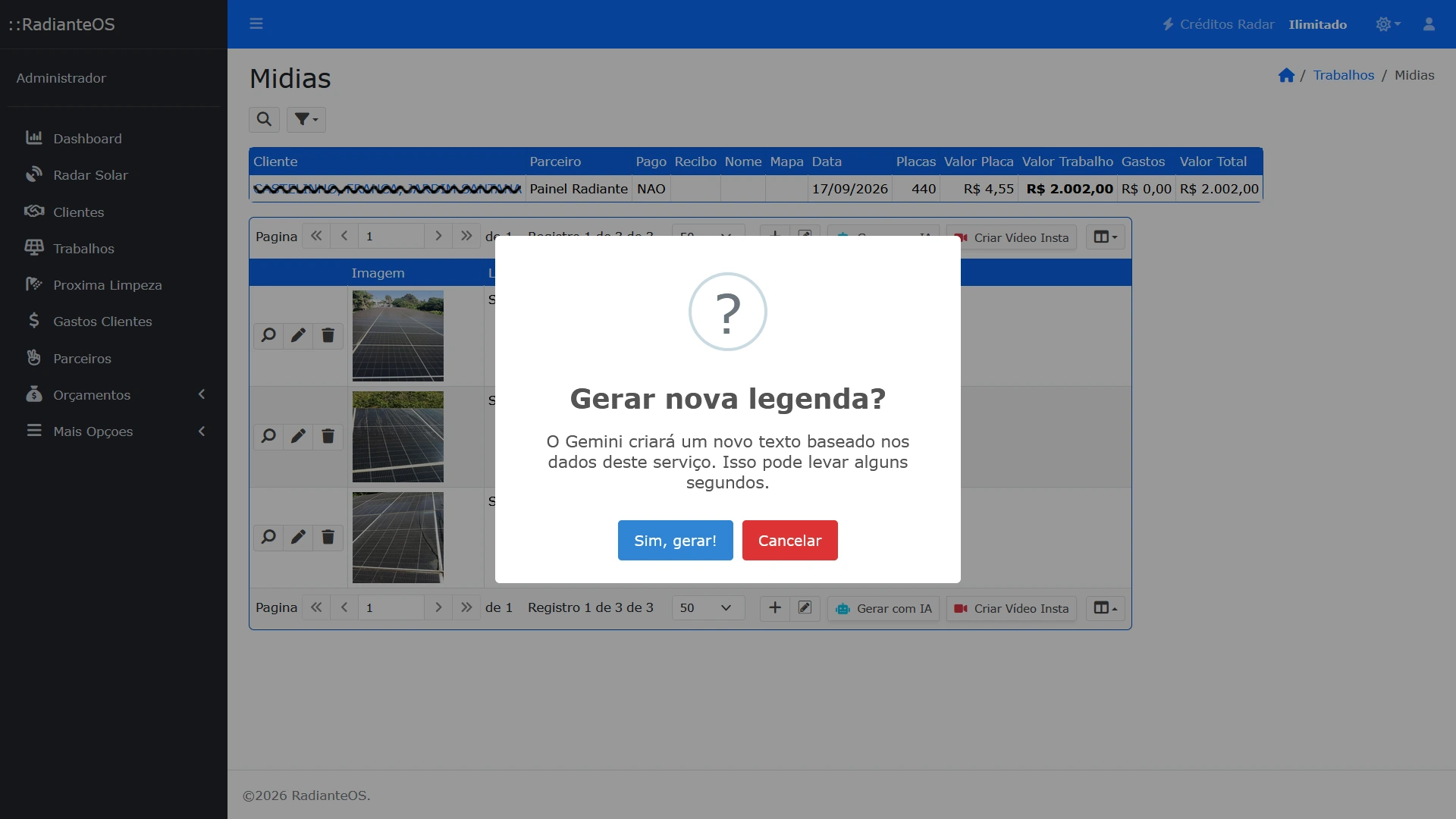Expand the Orçamentos submenu
1456x819 pixels.
[x=114, y=394]
